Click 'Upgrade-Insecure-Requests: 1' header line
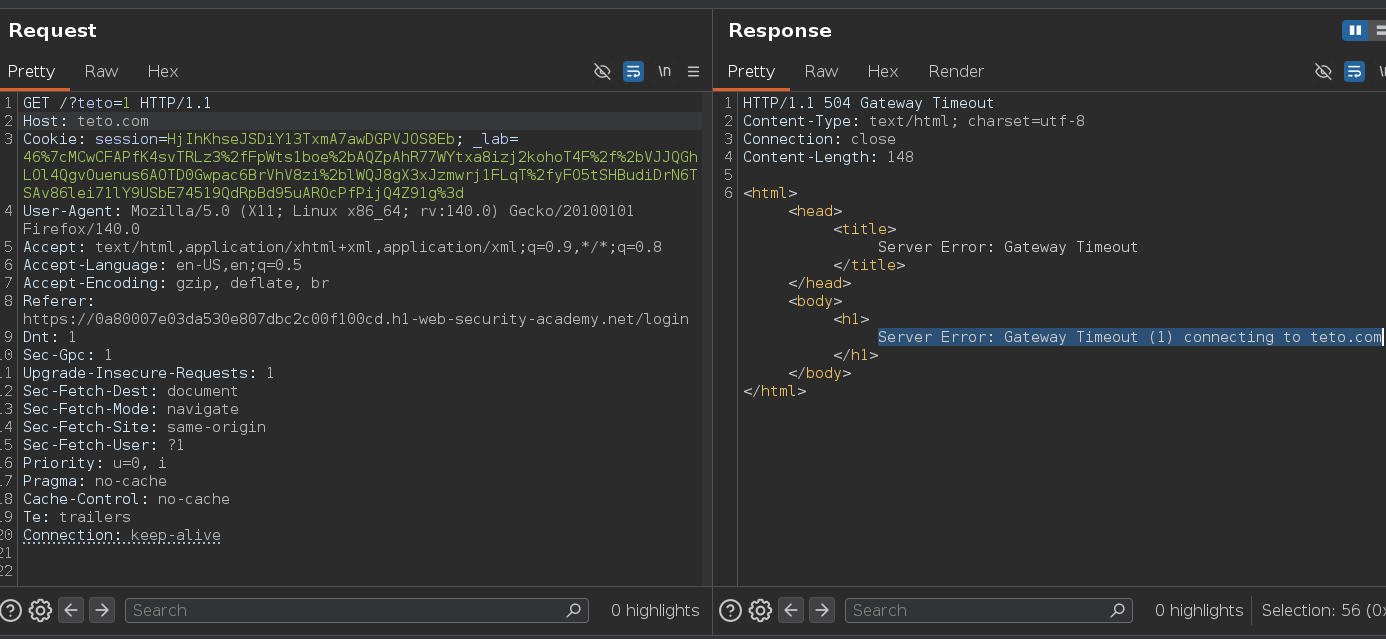This screenshot has width=1386, height=639. tap(149, 373)
